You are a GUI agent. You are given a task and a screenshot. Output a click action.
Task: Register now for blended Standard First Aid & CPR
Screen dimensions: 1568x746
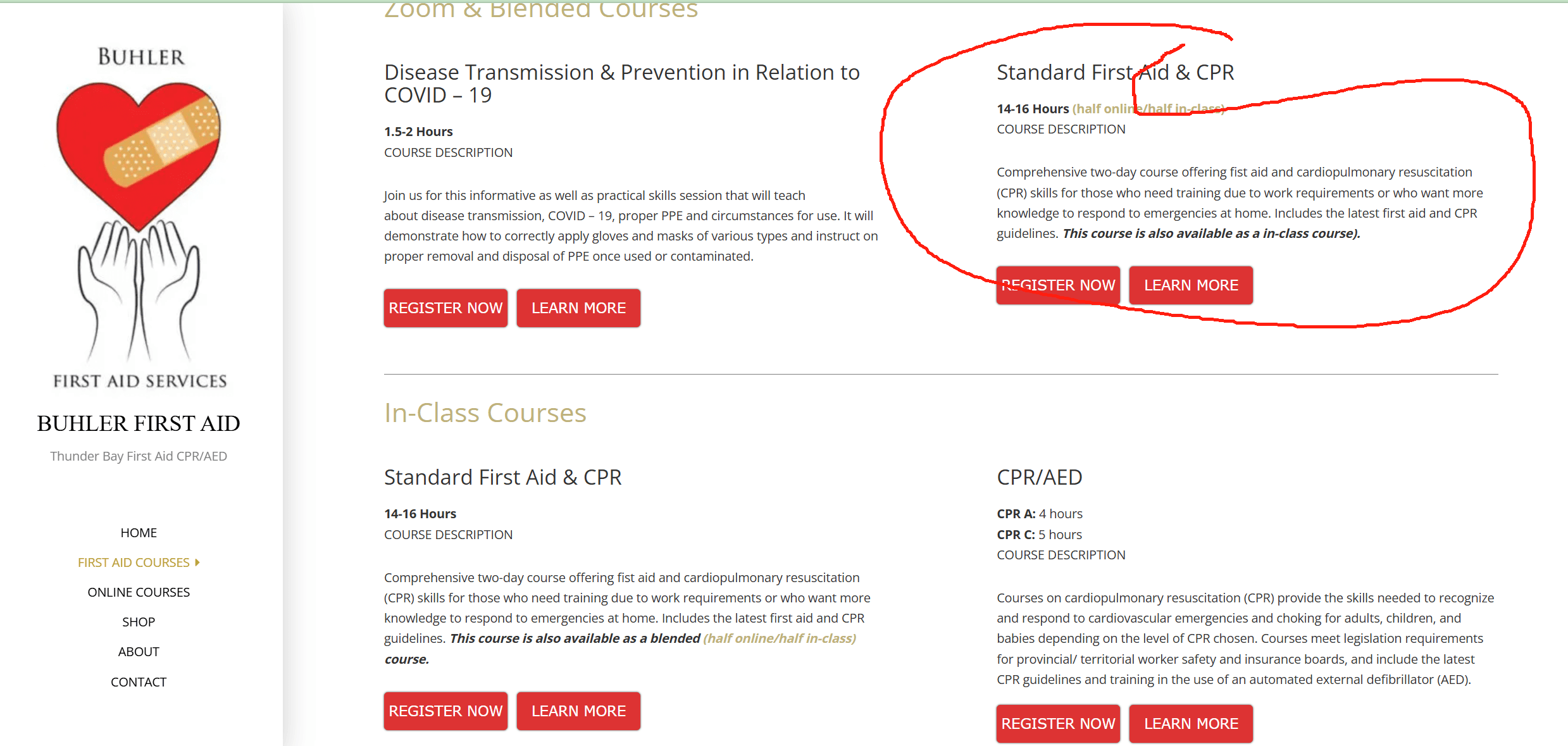click(x=1058, y=285)
